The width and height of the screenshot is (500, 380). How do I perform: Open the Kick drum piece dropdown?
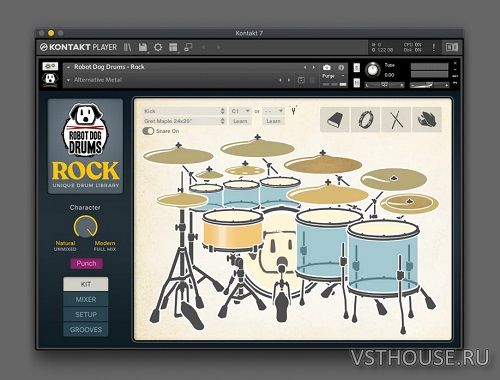184,111
